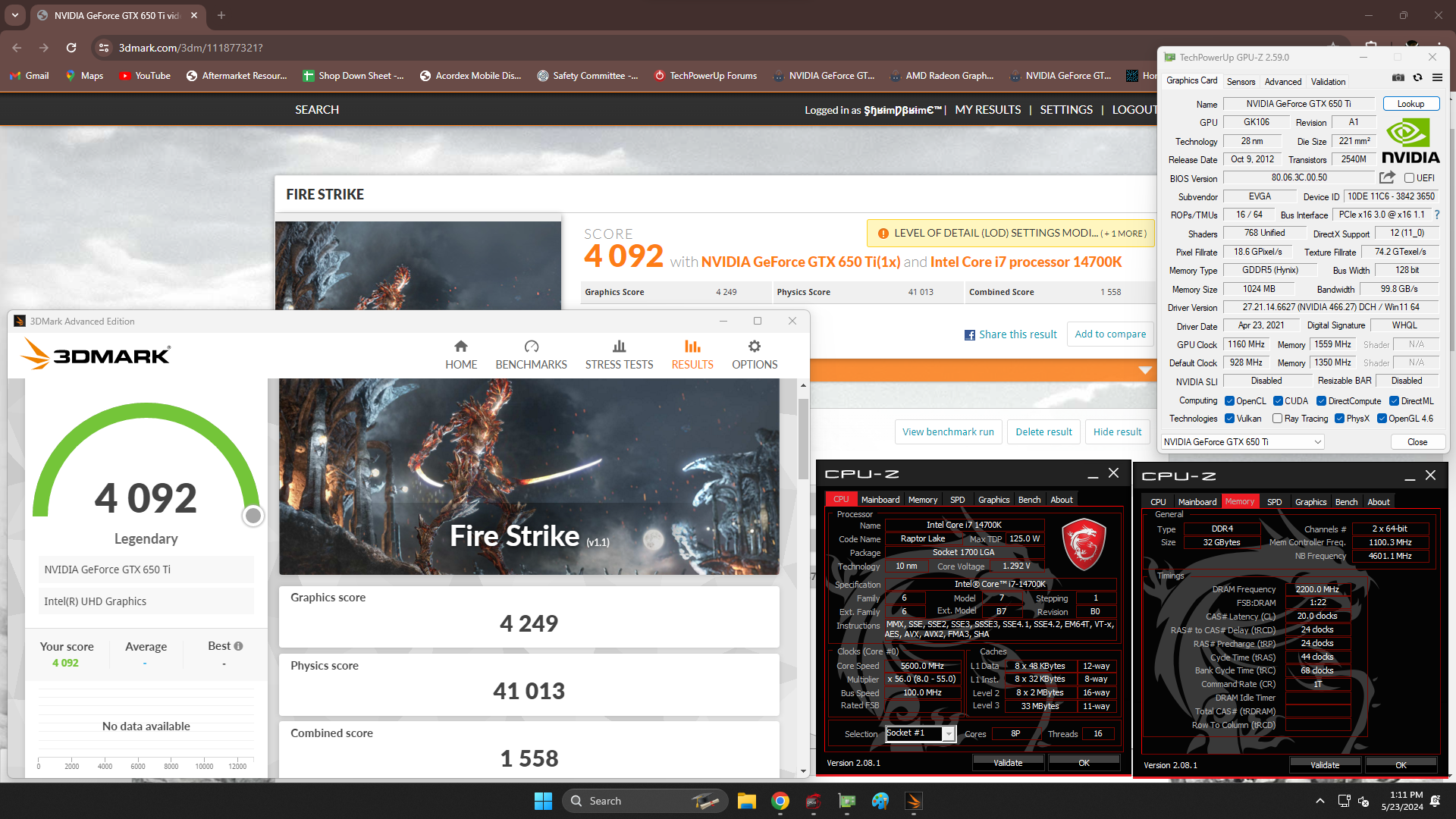This screenshot has width=1456, height=819.
Task: Click 3DMark results vertical scrollbar thumb
Action: click(803, 438)
